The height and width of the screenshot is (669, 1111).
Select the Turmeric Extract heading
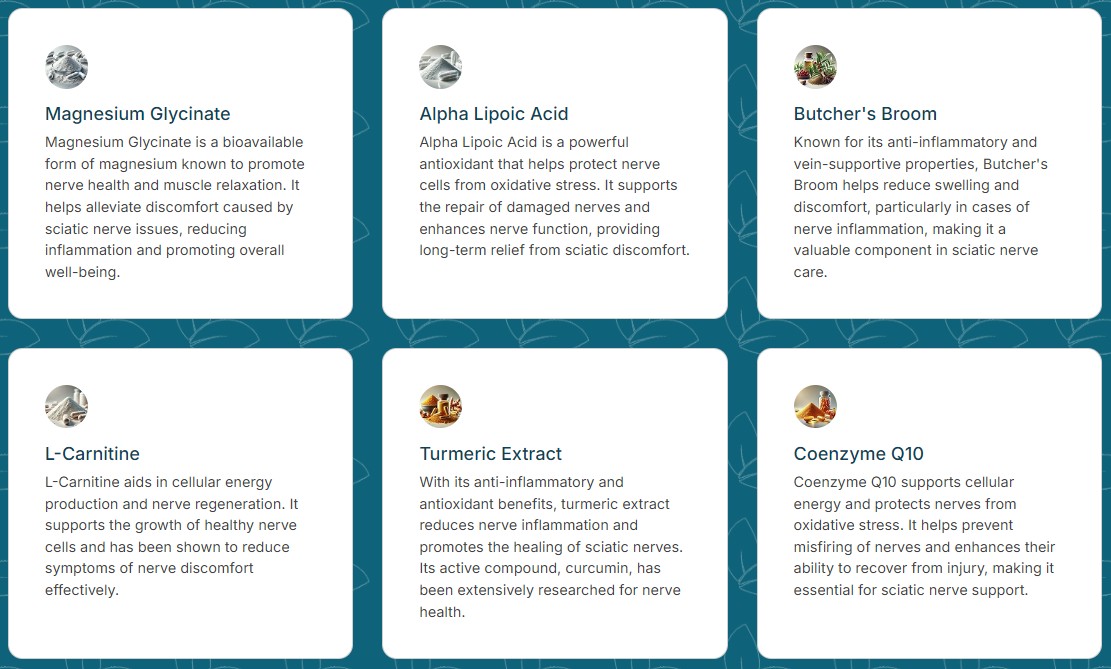490,454
